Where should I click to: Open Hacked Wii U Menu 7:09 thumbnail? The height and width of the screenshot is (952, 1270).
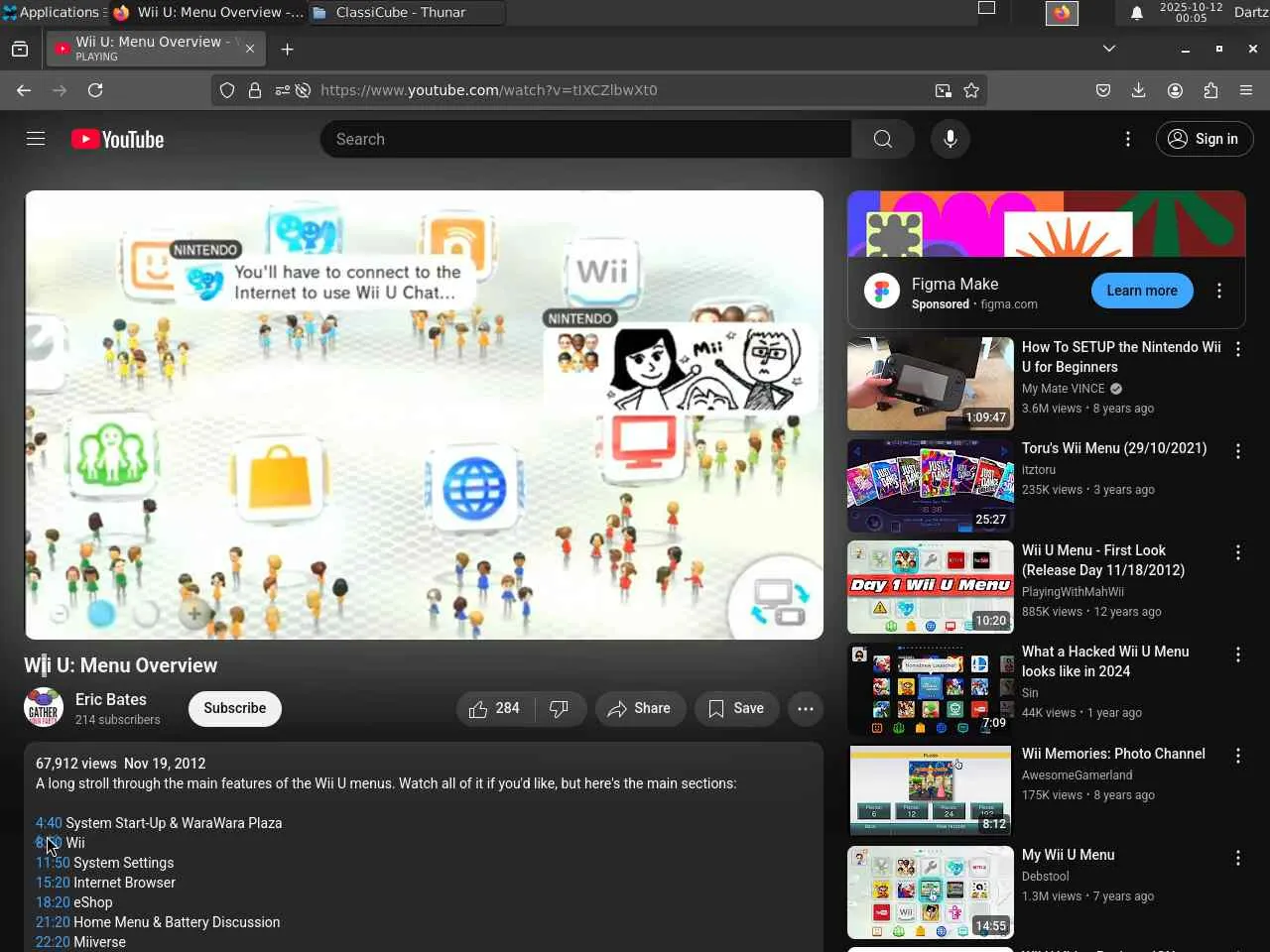(x=931, y=689)
